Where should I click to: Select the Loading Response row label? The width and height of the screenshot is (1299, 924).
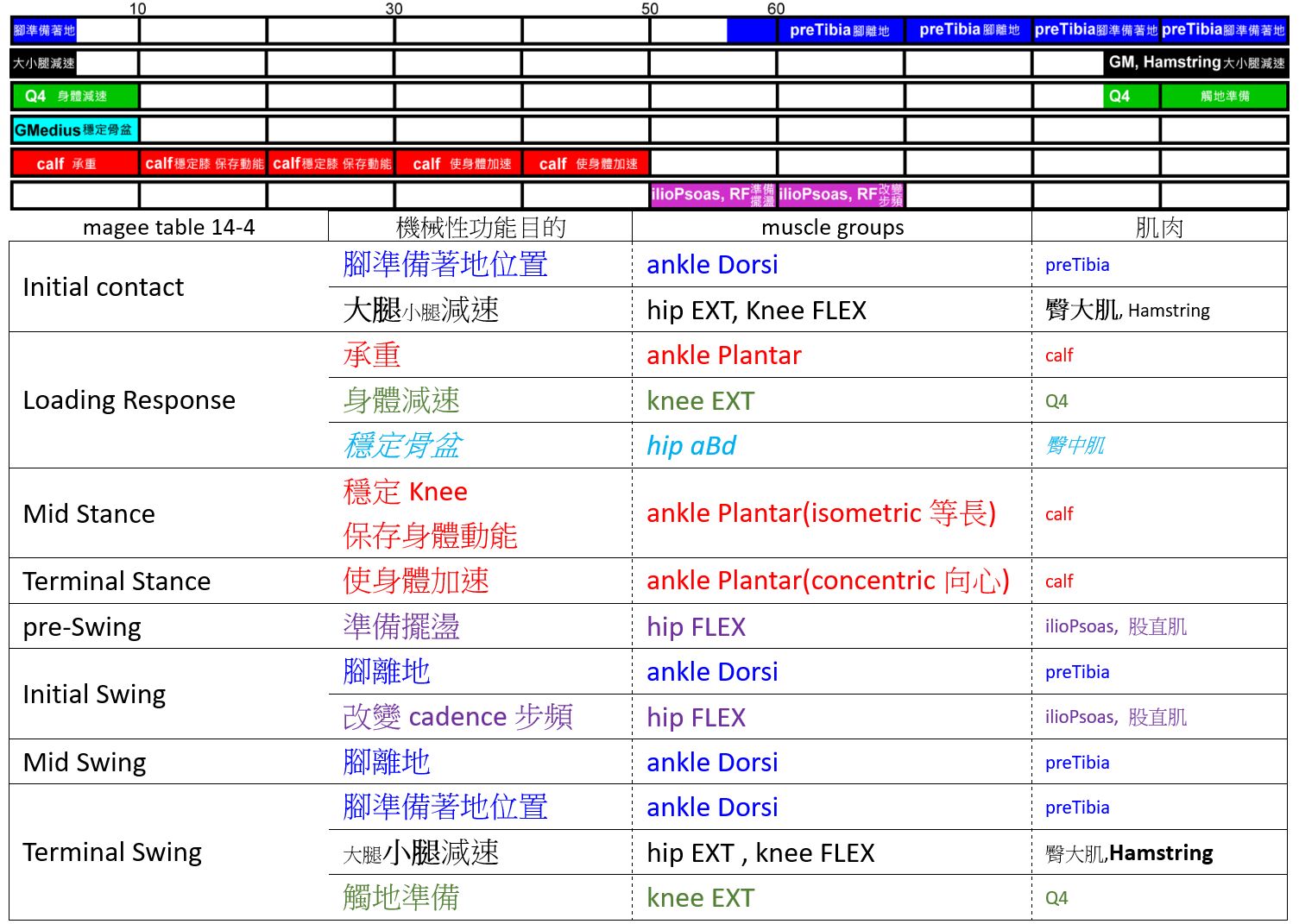point(129,400)
